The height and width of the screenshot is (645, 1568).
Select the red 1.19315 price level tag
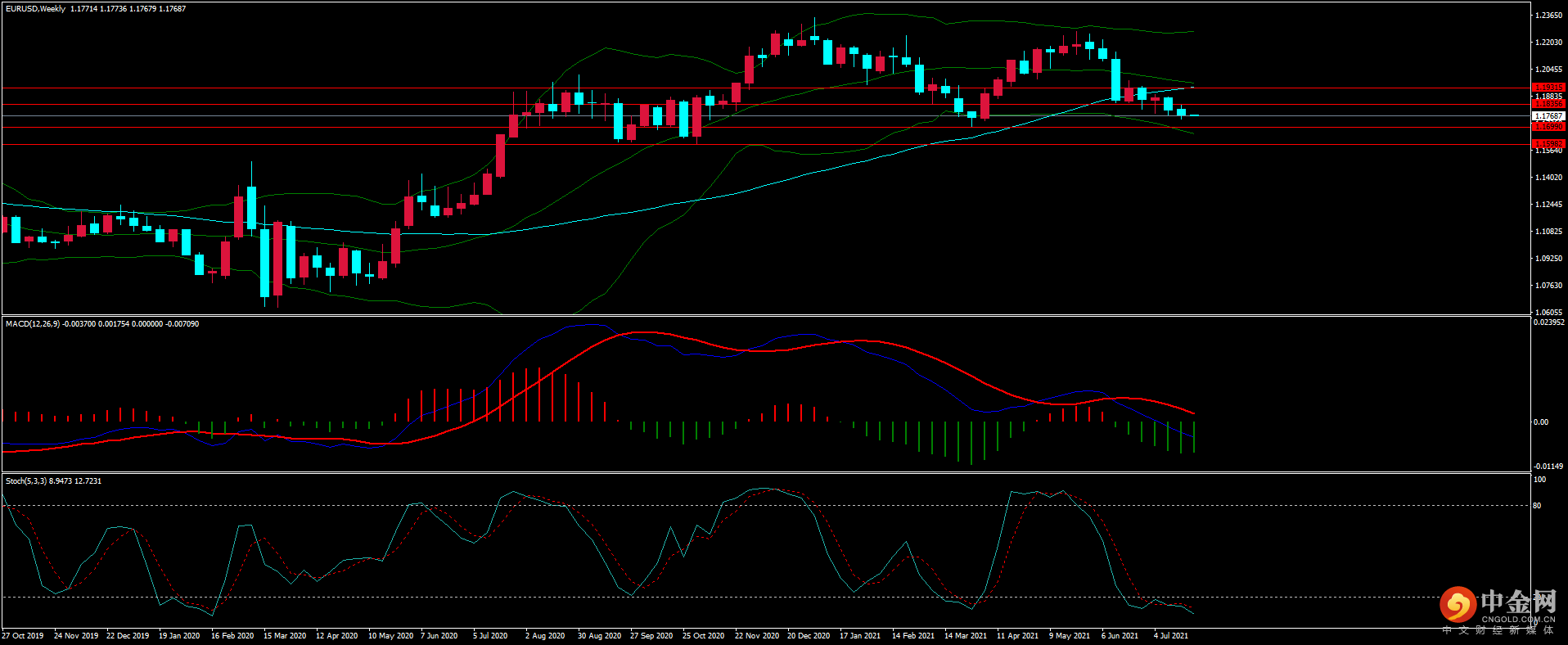coord(1548,88)
